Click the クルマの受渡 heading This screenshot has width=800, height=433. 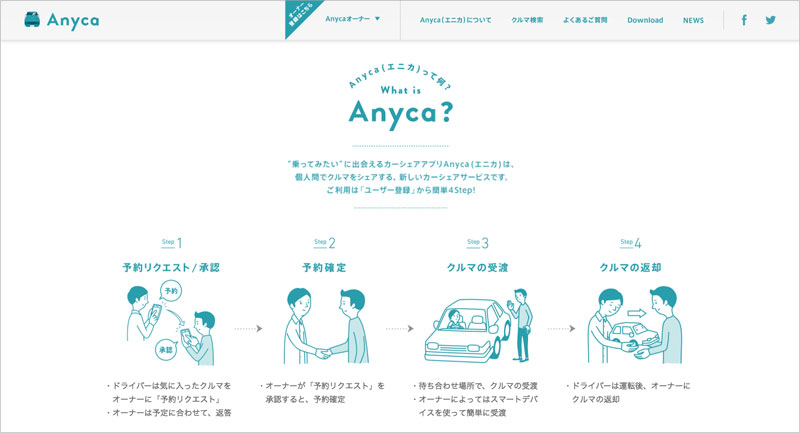coord(478,268)
